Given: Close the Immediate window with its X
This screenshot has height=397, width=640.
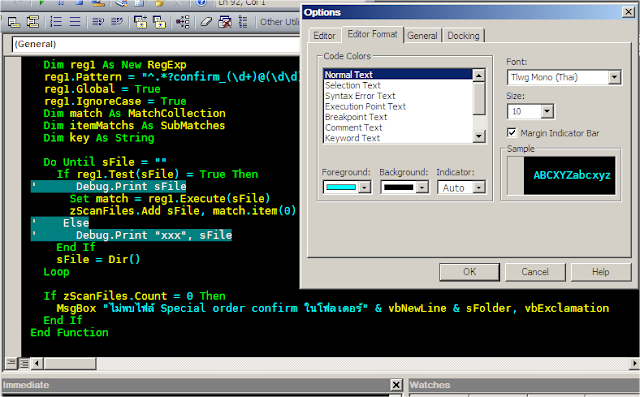Looking at the screenshot, I should coord(396,385).
